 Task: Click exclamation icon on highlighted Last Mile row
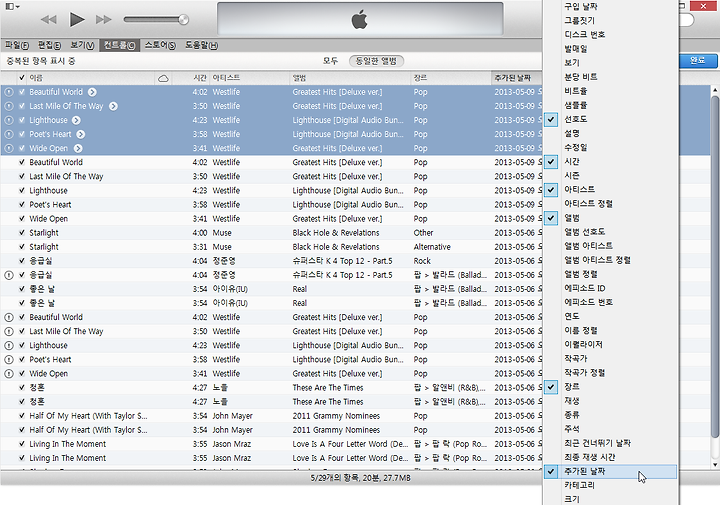(x=9, y=106)
